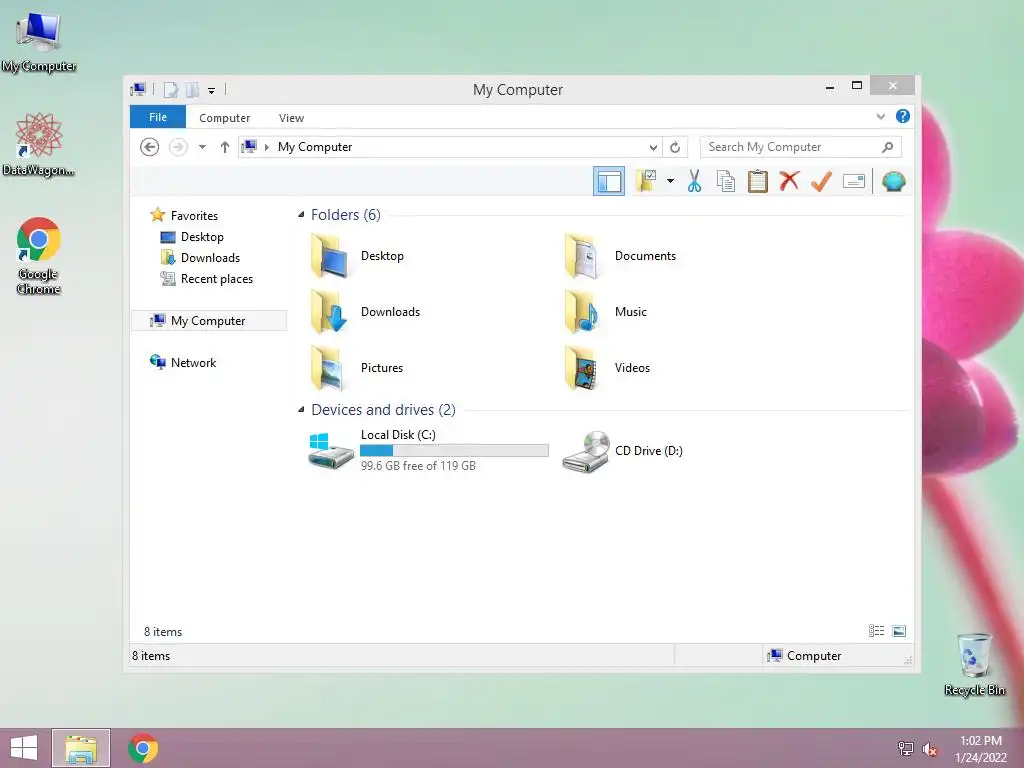Switch to the View ribbon tab
Screen dimensions: 1024x768
point(291,118)
